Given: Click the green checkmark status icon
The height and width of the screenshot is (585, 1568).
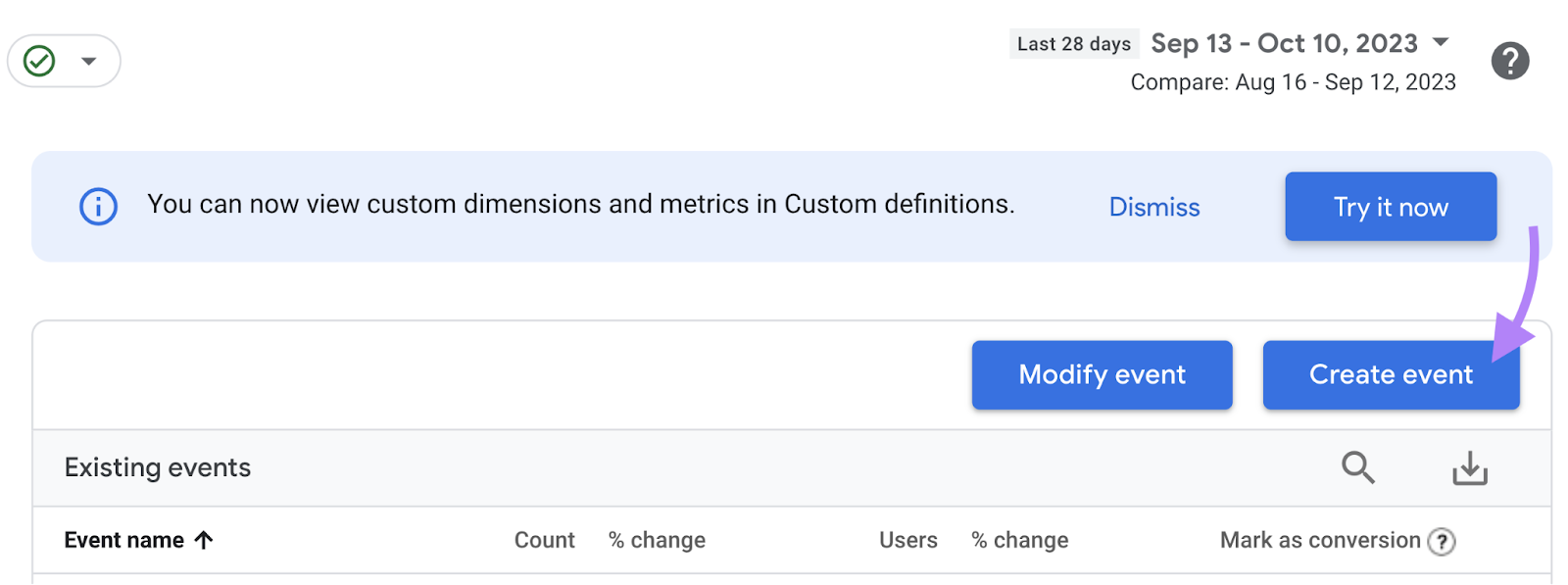Looking at the screenshot, I should (x=39, y=61).
